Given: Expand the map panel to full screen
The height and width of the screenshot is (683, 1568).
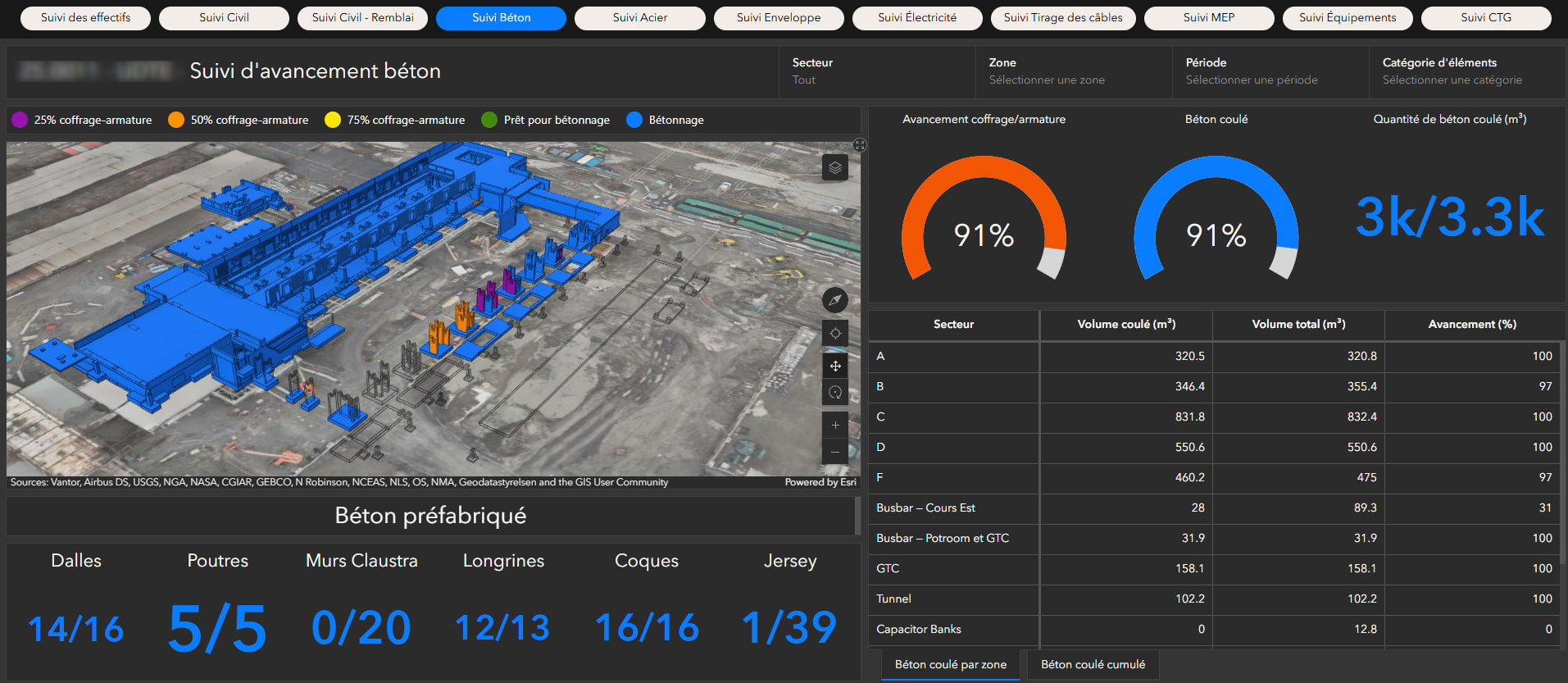Looking at the screenshot, I should (859, 145).
